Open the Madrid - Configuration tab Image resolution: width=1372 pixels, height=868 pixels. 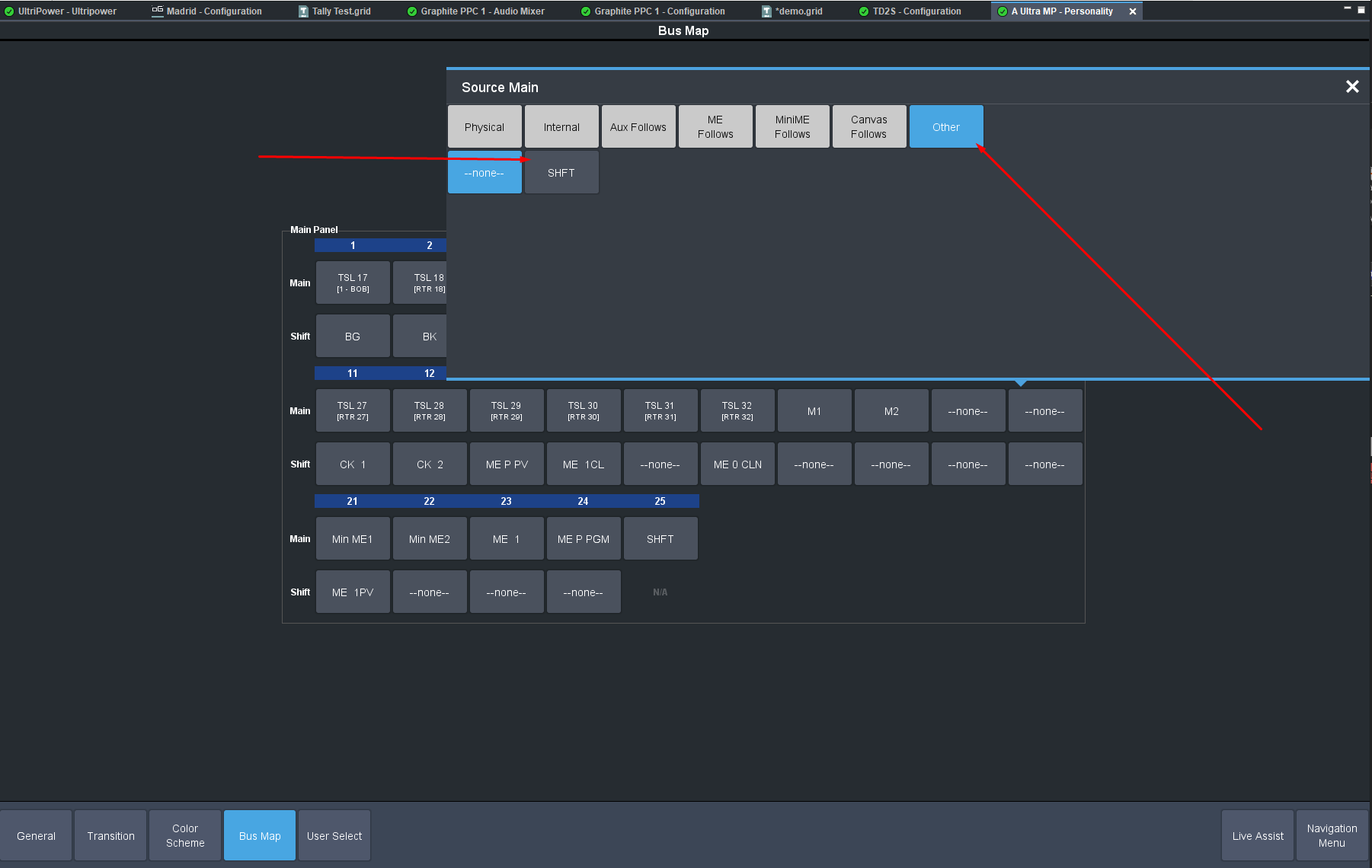207,11
